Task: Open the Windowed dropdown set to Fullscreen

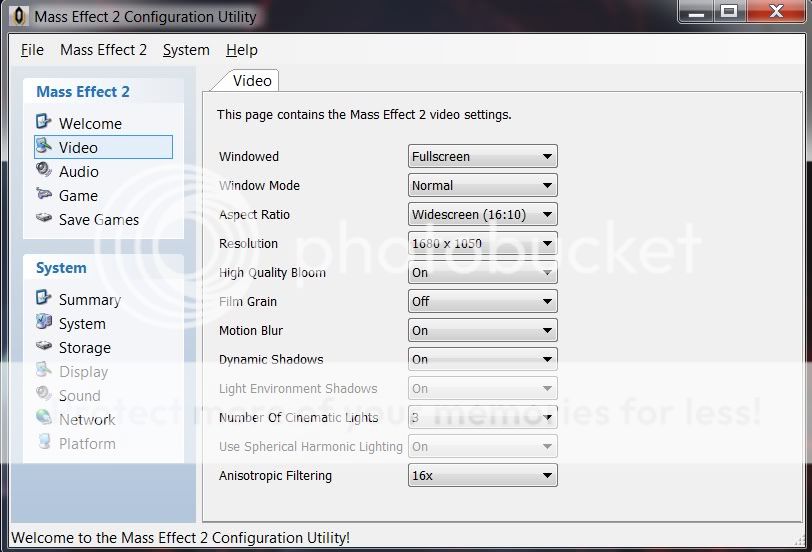Action: tap(483, 156)
